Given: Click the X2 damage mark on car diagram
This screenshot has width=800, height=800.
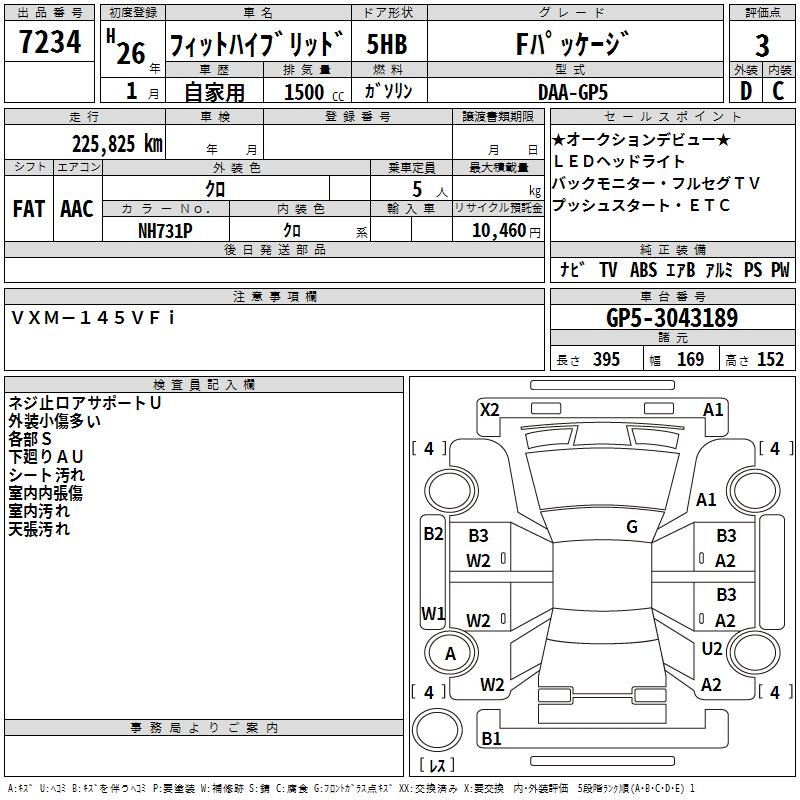Looking at the screenshot, I should (489, 409).
